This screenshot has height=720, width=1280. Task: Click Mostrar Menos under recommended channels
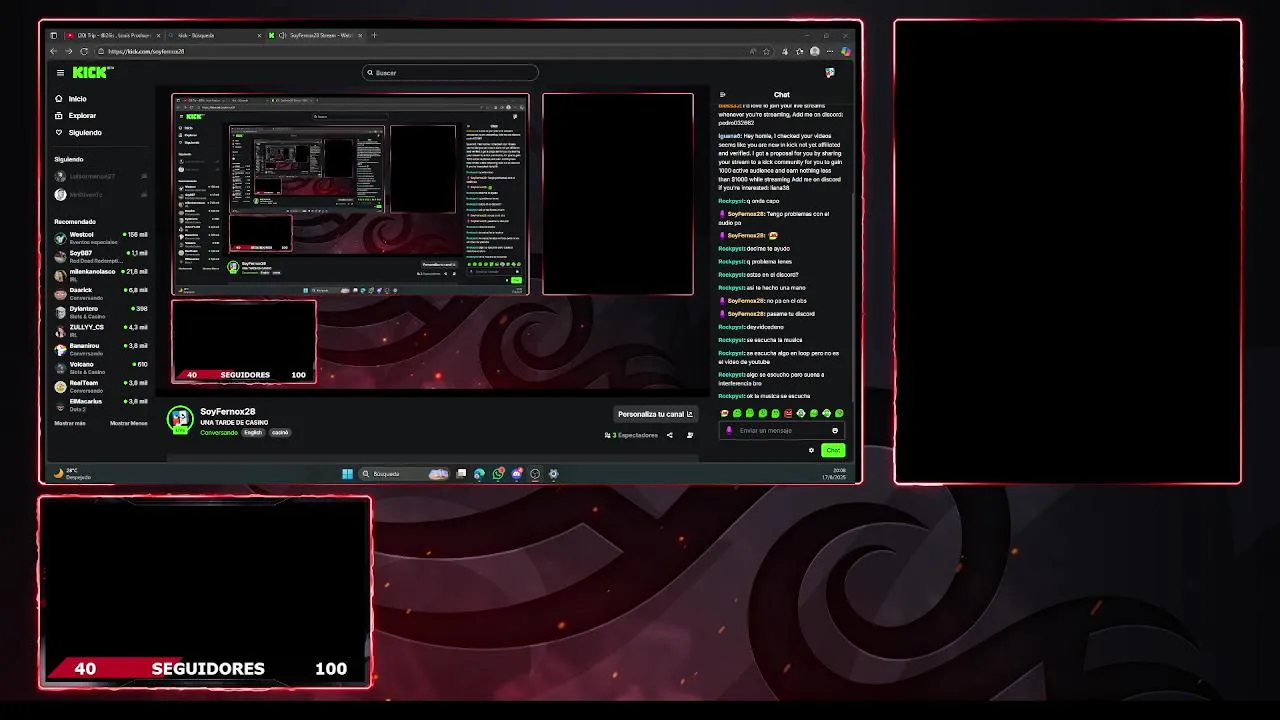click(x=129, y=423)
